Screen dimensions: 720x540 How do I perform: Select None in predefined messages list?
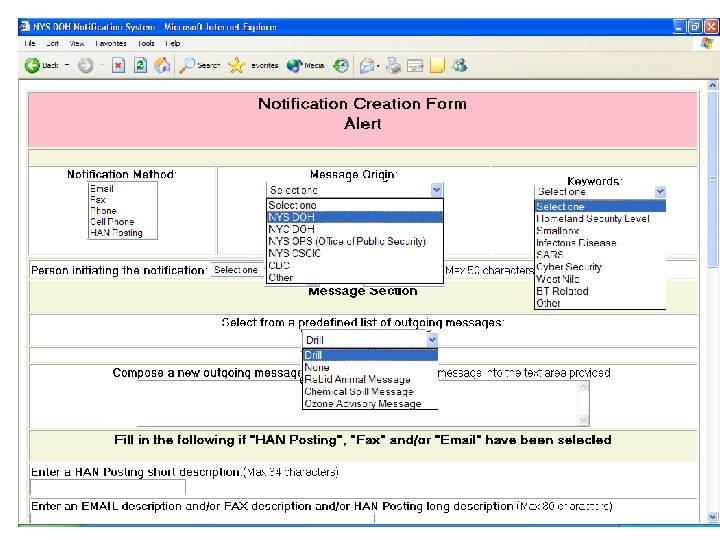tap(370, 367)
